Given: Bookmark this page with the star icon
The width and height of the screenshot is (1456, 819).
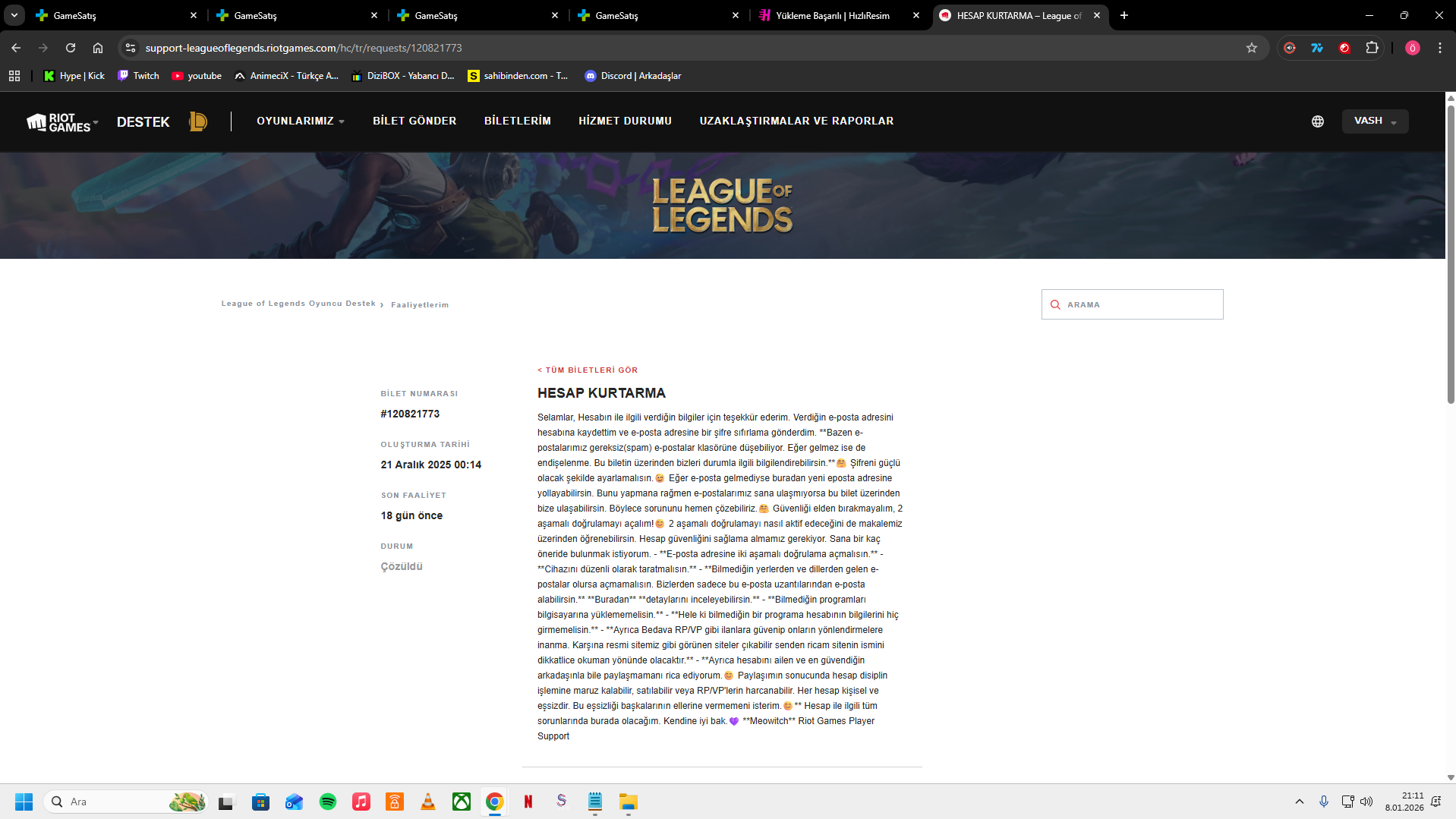Looking at the screenshot, I should tap(1252, 48).
